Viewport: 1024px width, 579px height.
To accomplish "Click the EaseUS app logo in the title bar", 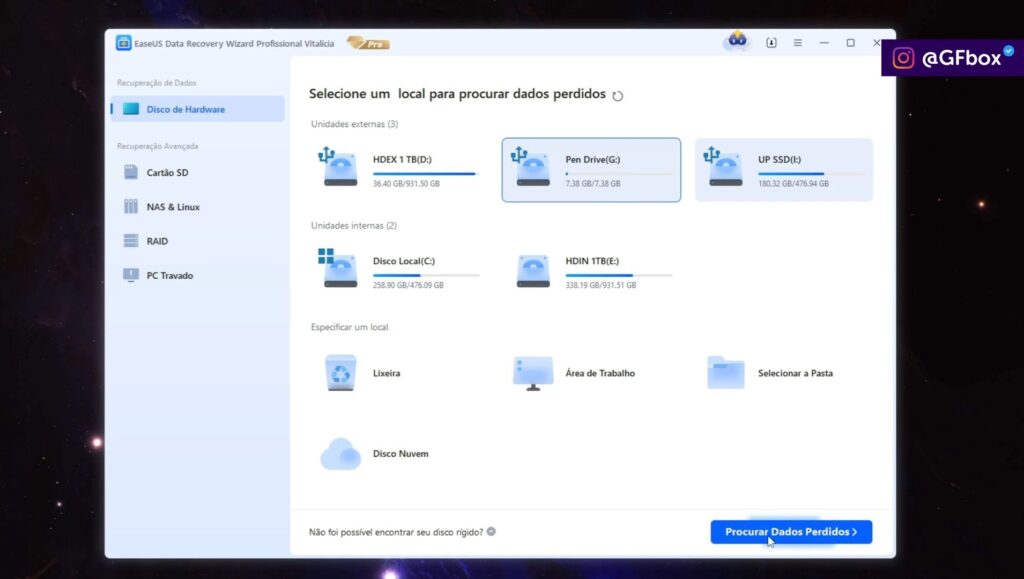I will pyautogui.click(x=123, y=43).
